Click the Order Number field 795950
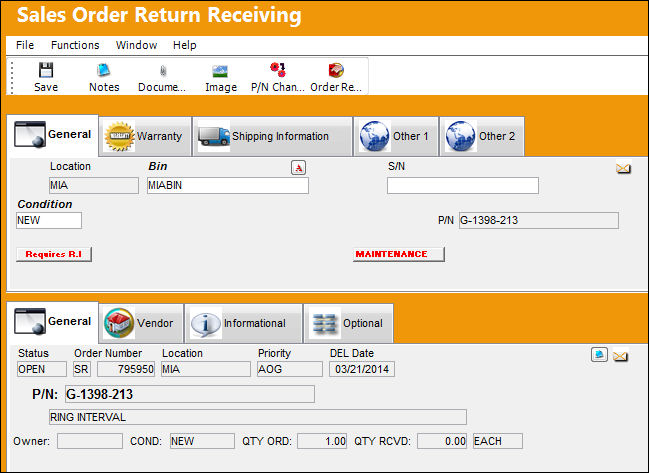The height and width of the screenshot is (473, 649). point(126,369)
